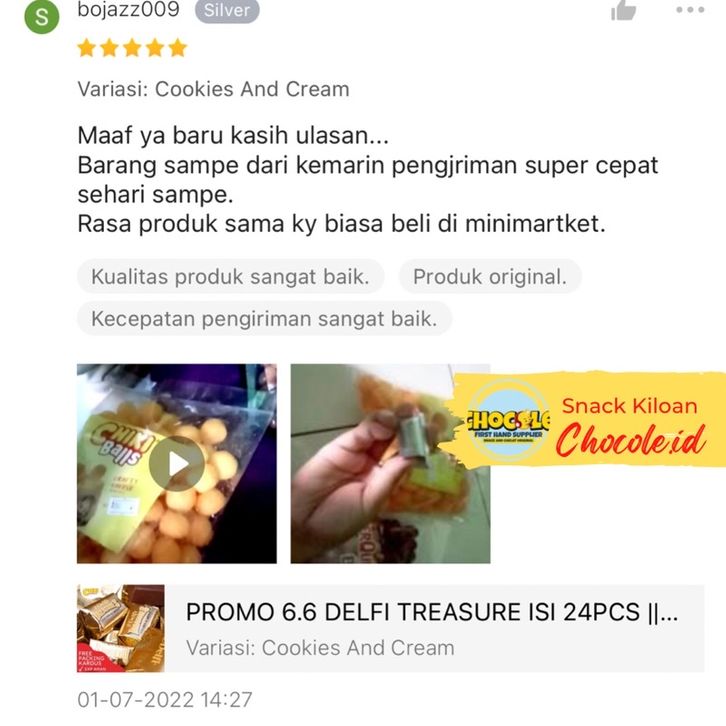Play the Chiki Balls review video
This screenshot has height=726, width=726.
tap(176, 463)
